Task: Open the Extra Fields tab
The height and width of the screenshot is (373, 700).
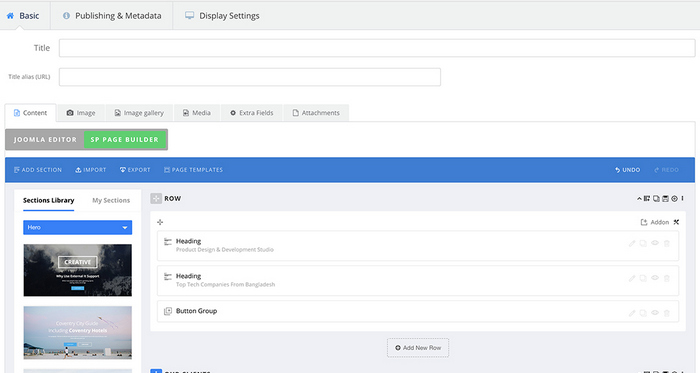Action: 251,113
